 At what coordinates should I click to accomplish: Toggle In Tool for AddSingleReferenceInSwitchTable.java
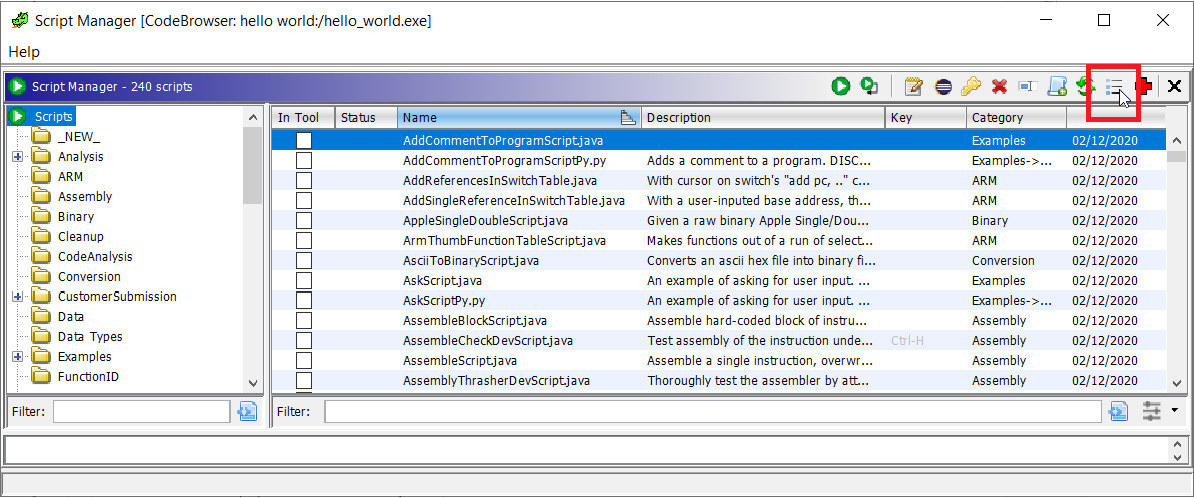click(304, 200)
